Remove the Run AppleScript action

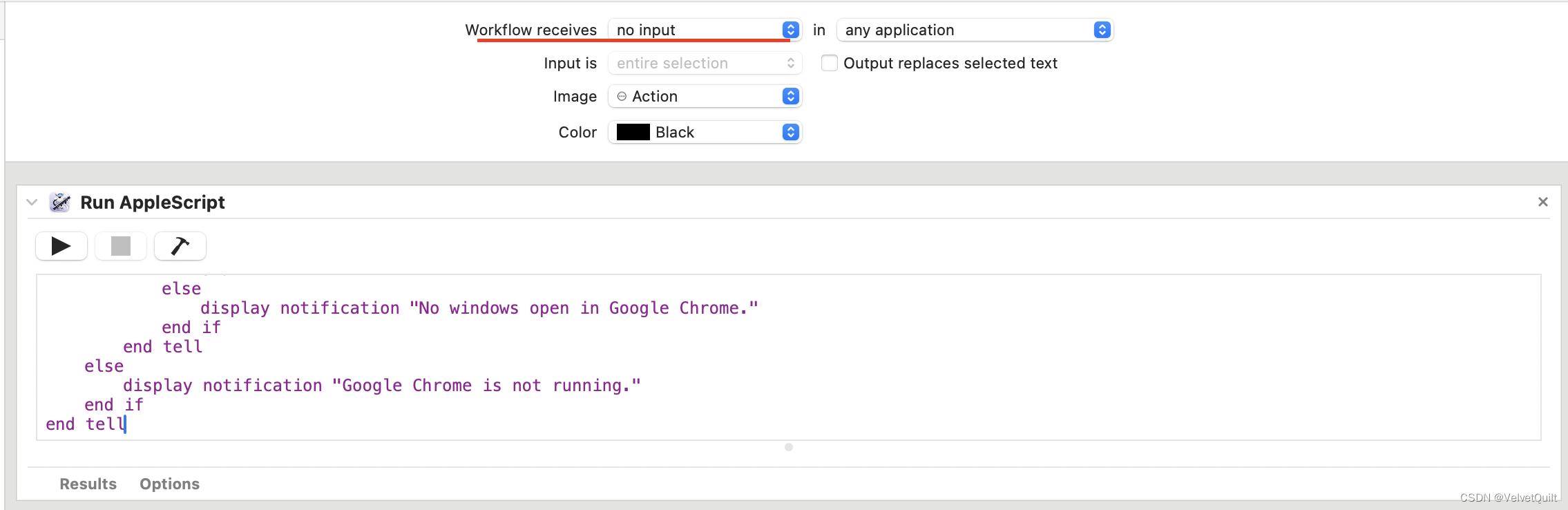point(1543,202)
